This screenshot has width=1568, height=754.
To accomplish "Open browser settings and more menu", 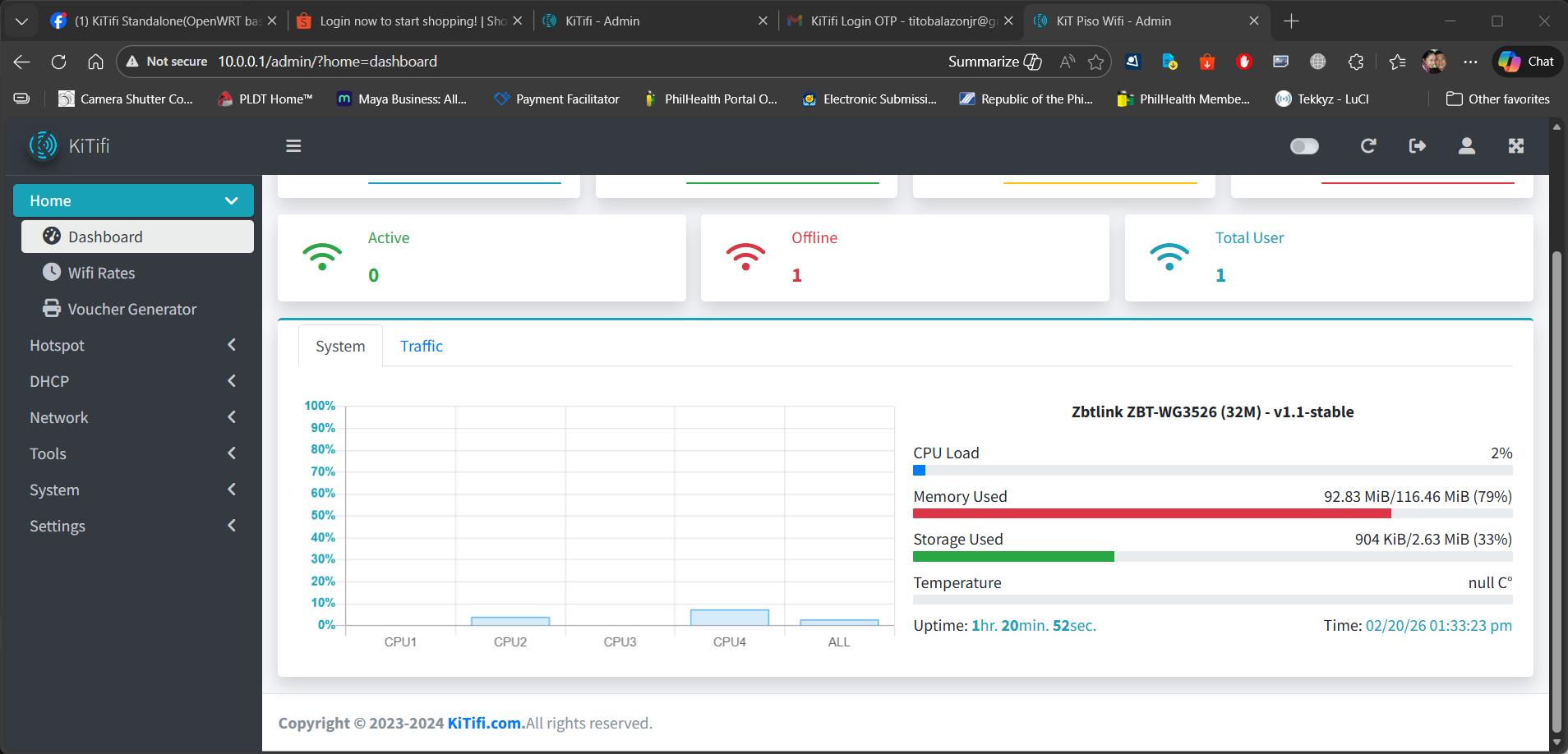I will tap(1471, 62).
